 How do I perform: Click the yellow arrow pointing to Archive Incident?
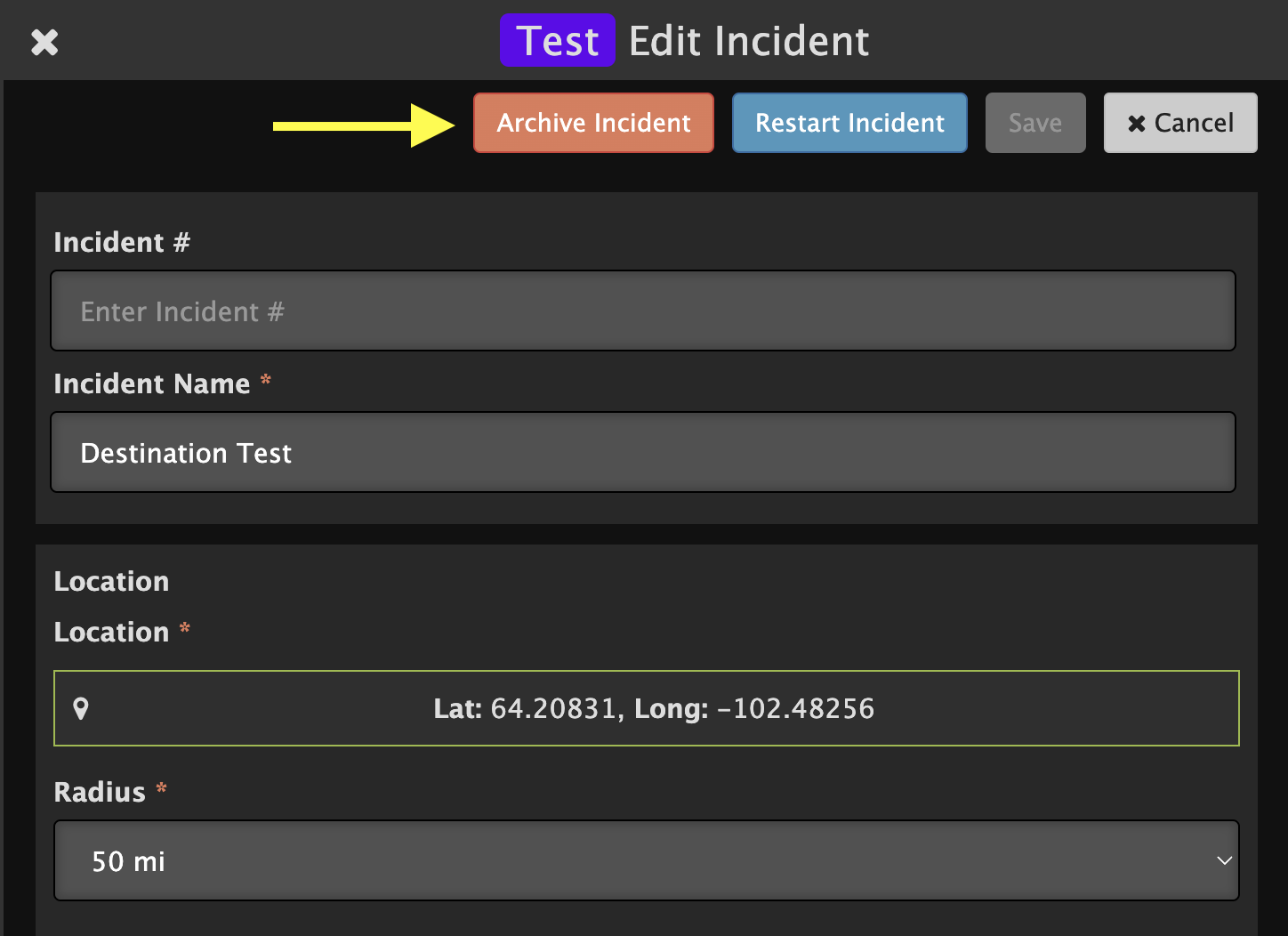click(364, 125)
